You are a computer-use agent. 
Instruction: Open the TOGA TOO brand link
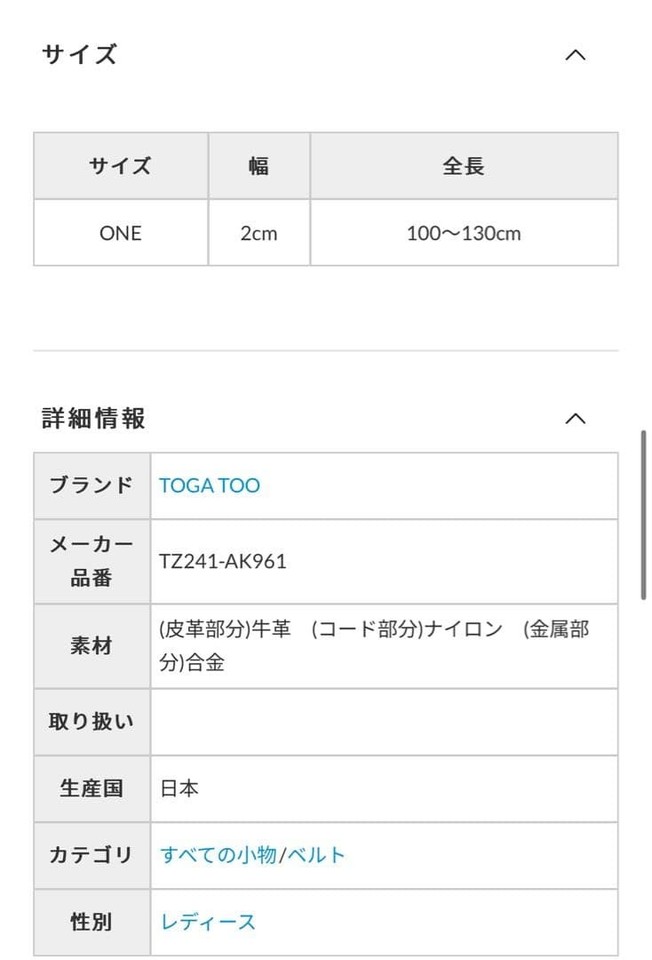(209, 486)
